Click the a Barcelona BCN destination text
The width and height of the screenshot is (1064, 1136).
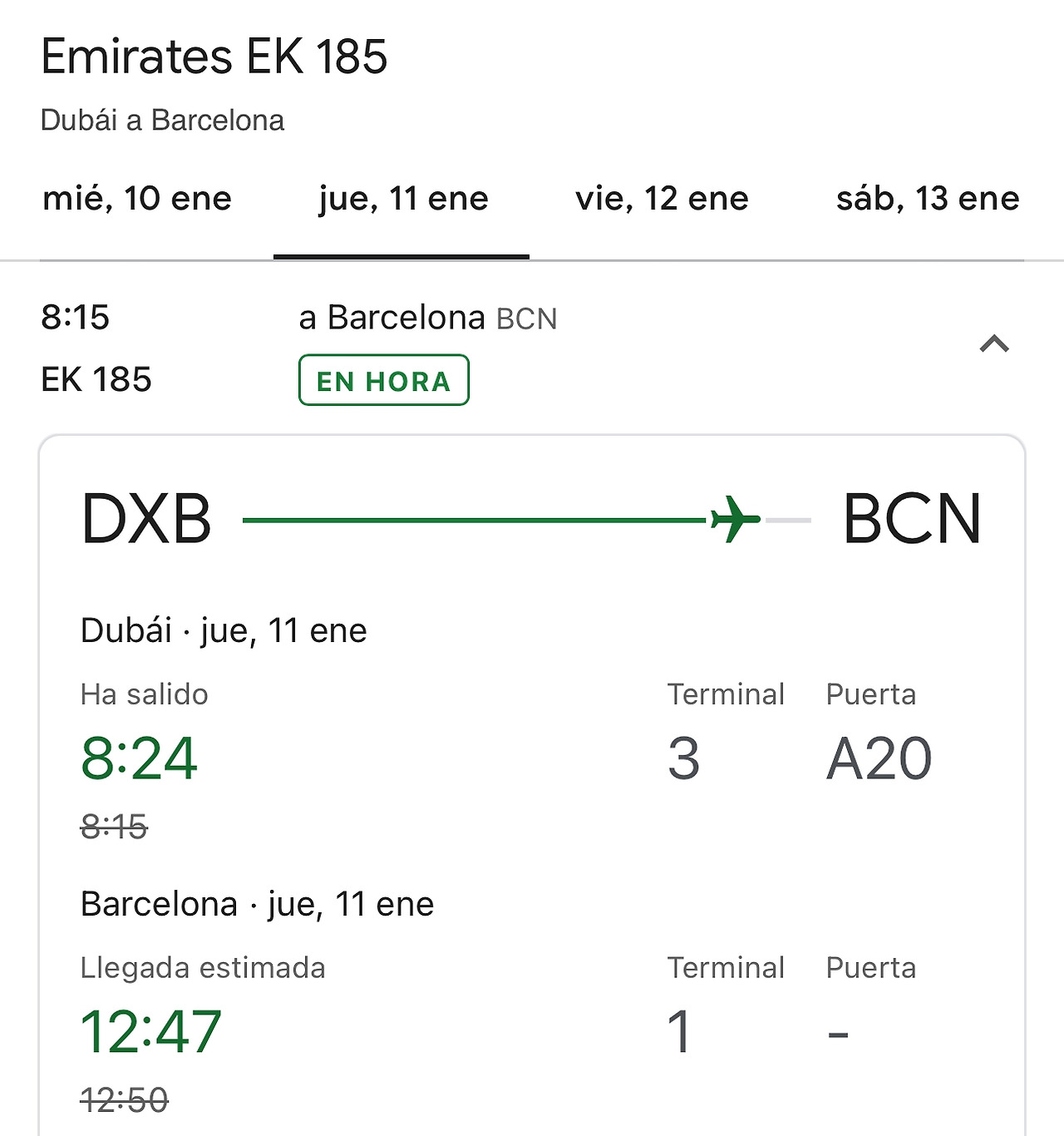pyautogui.click(x=428, y=318)
